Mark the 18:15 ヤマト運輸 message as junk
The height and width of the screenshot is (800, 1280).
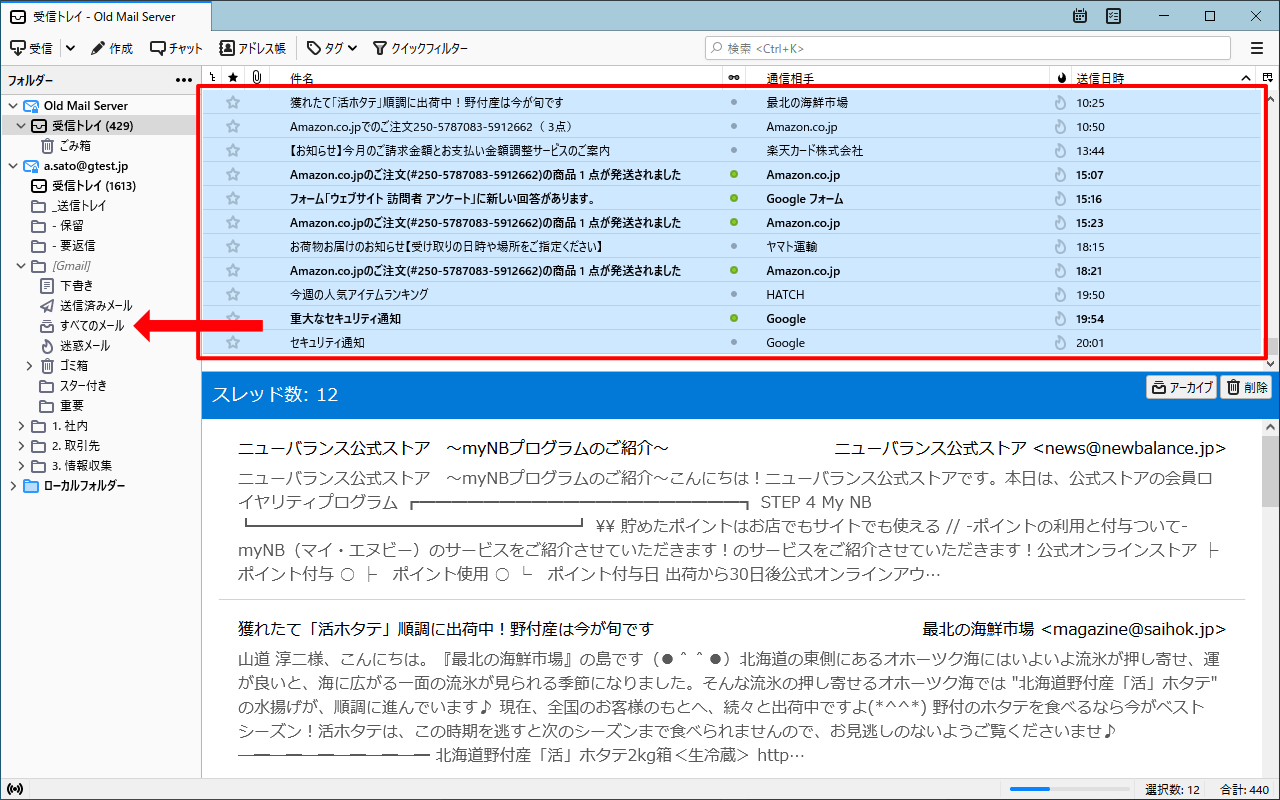(x=1061, y=246)
